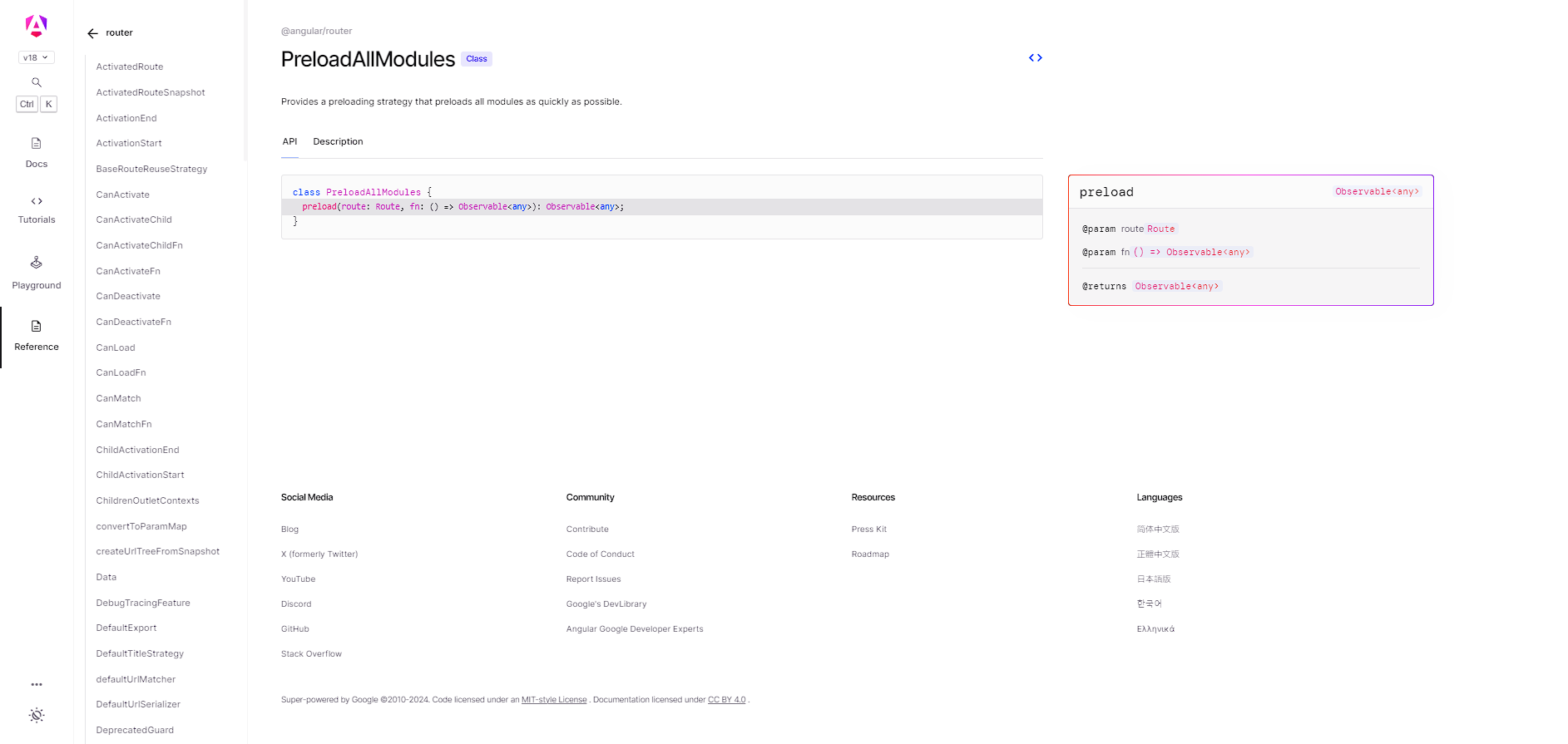Image resolution: width=1568 pixels, height=744 pixels.
Task: Expand the preload method card header
Action: 1249,192
